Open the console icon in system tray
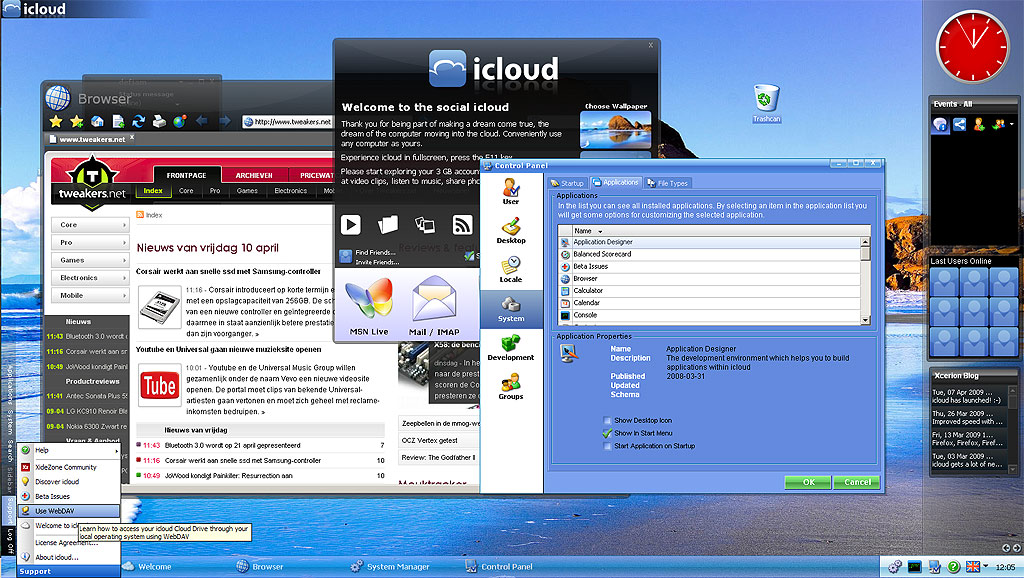Viewport: 1024px width, 578px height. [x=914, y=566]
